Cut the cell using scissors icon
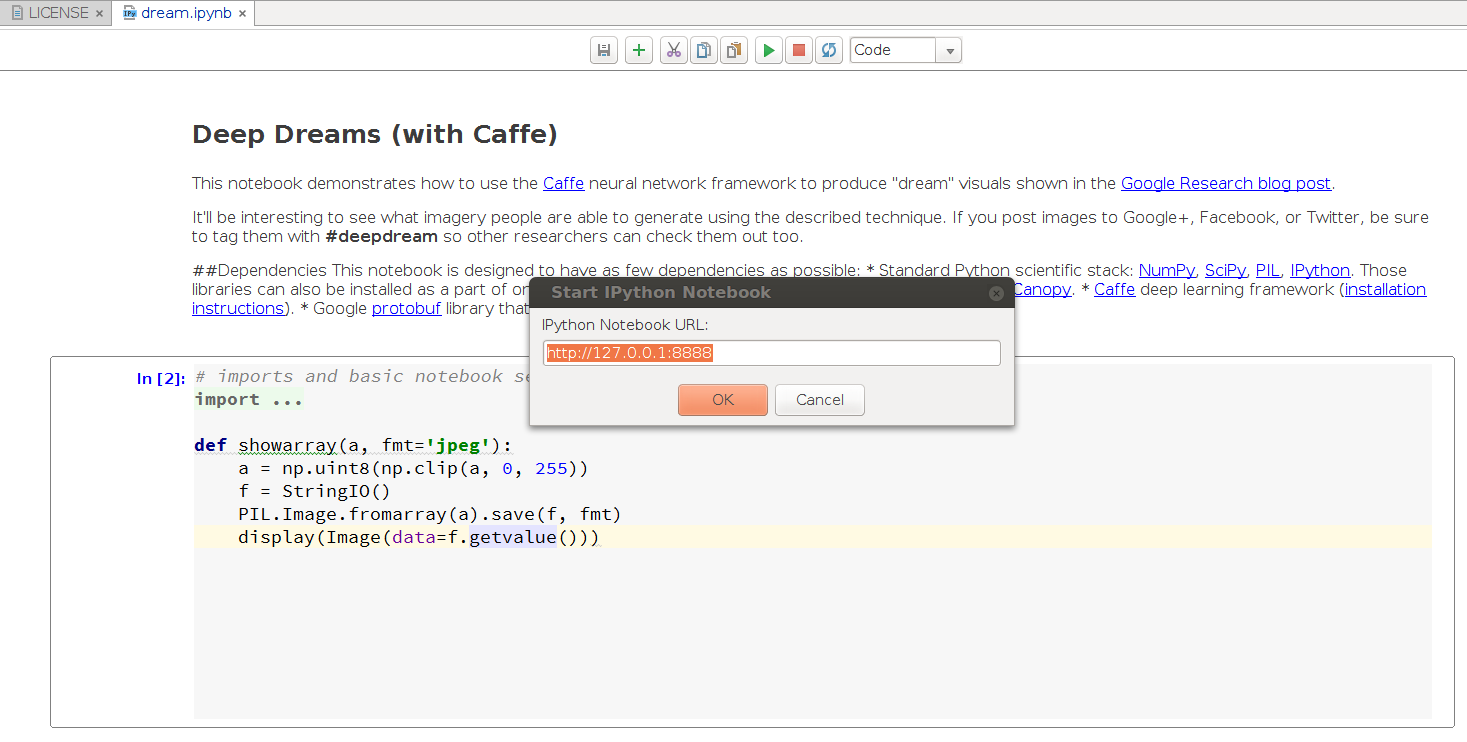The image size is (1467, 742). pos(673,50)
